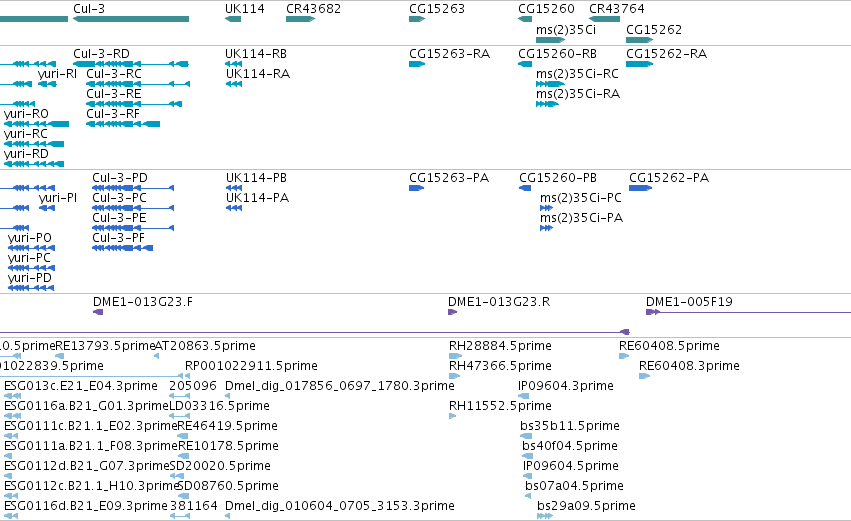851x521 pixels.
Task: Select EST bs29a09.5prime
Action: pos(586,507)
